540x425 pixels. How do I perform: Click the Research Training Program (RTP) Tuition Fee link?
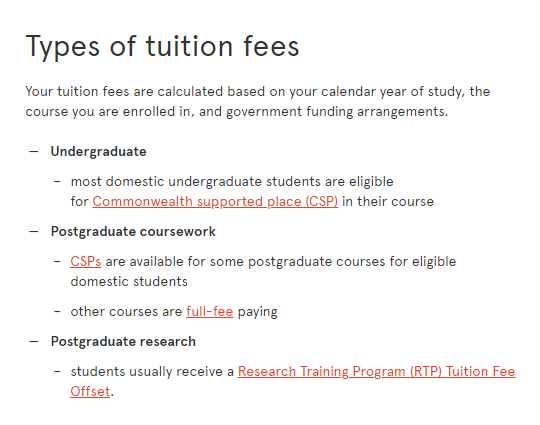pos(376,371)
